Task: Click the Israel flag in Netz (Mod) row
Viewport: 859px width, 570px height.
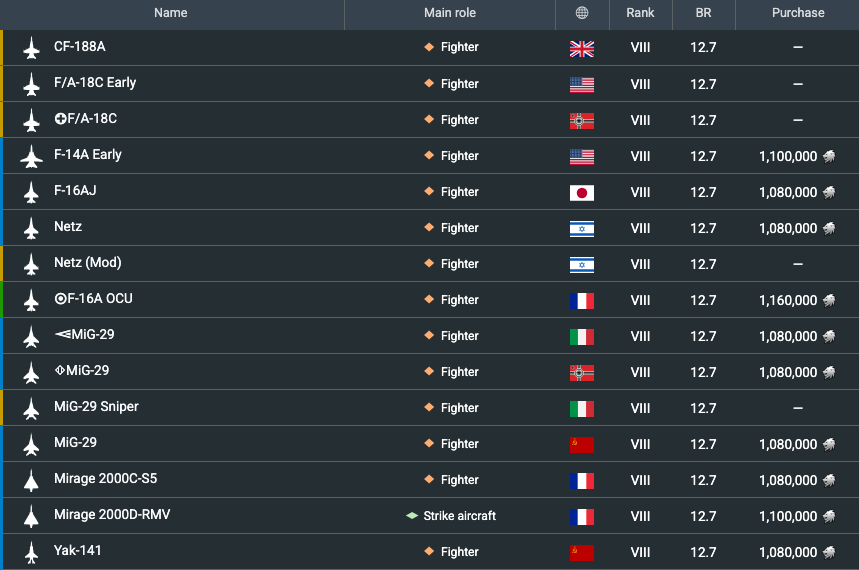Action: coord(582,264)
